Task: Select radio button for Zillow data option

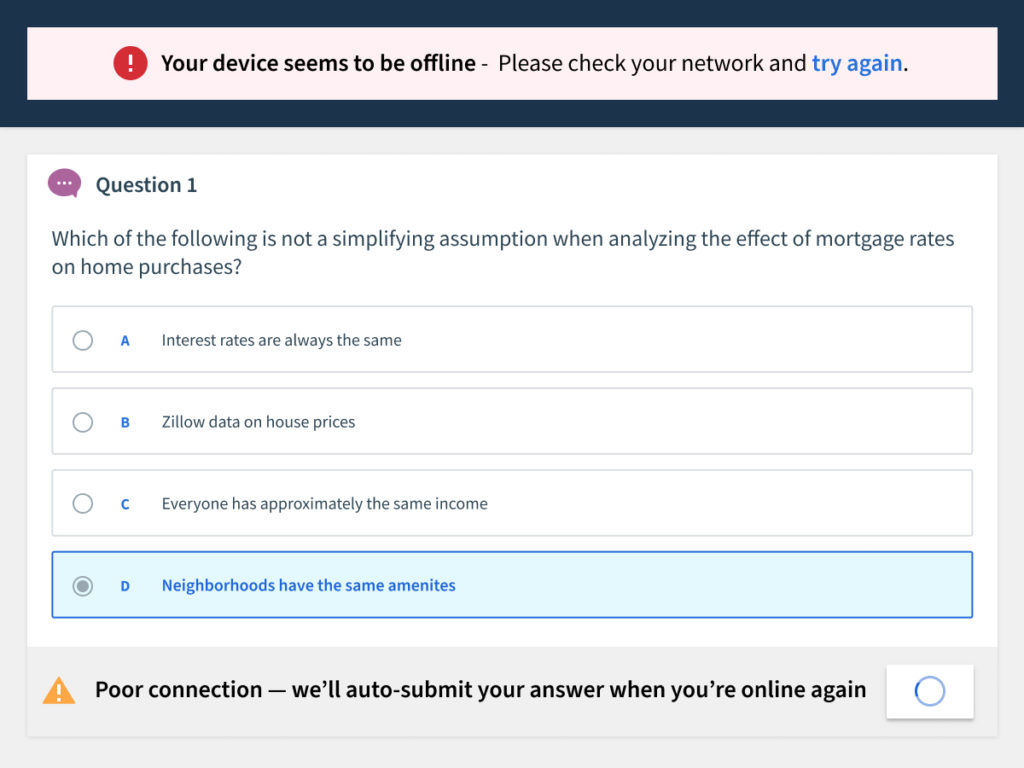Action: pos(82,422)
